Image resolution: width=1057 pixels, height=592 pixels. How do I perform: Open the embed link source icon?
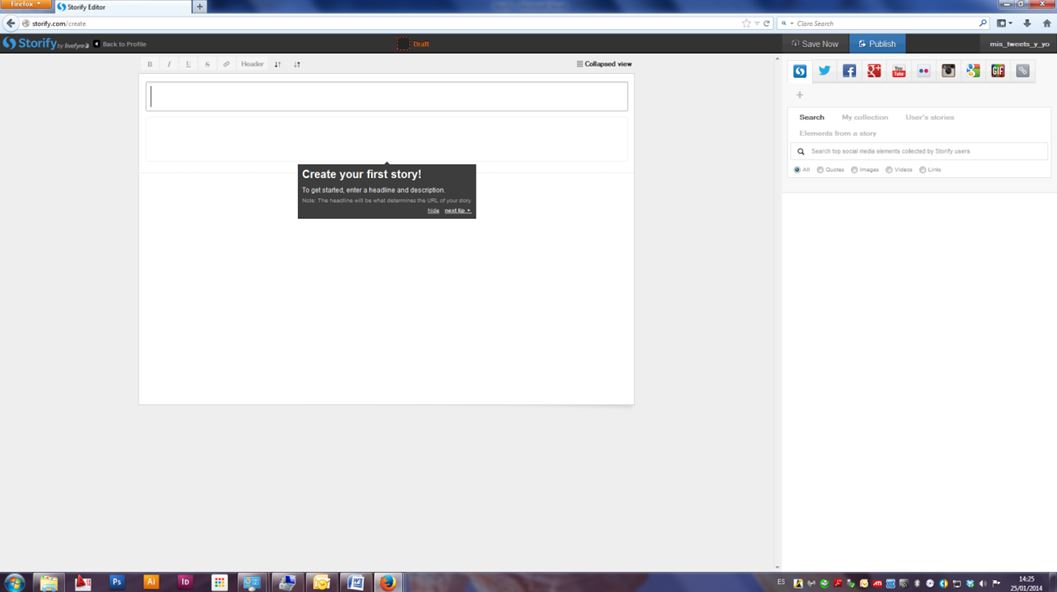coord(1022,71)
